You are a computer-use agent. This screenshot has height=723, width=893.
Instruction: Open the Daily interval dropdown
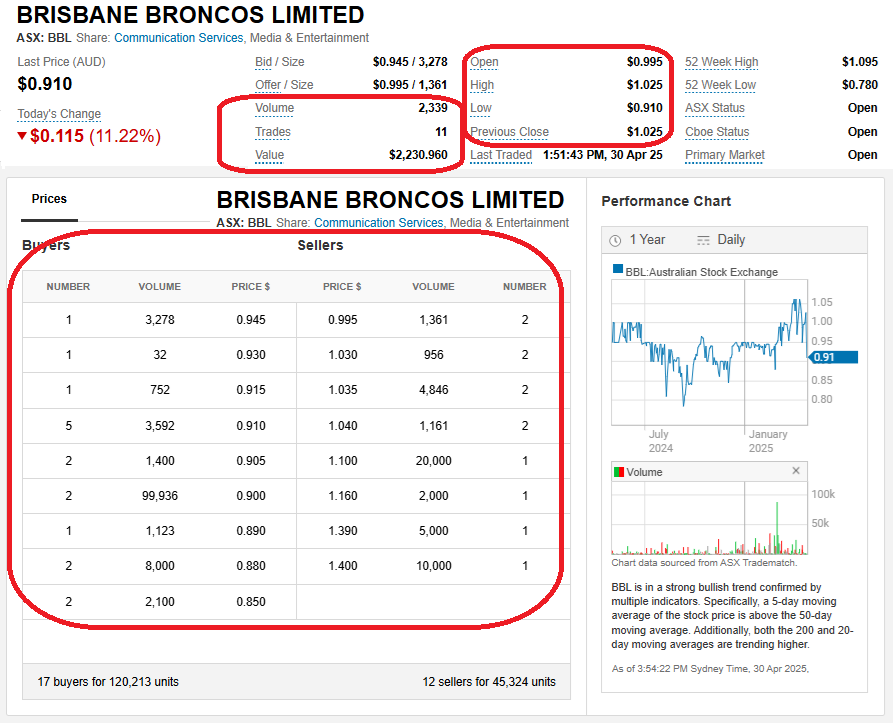coord(730,240)
